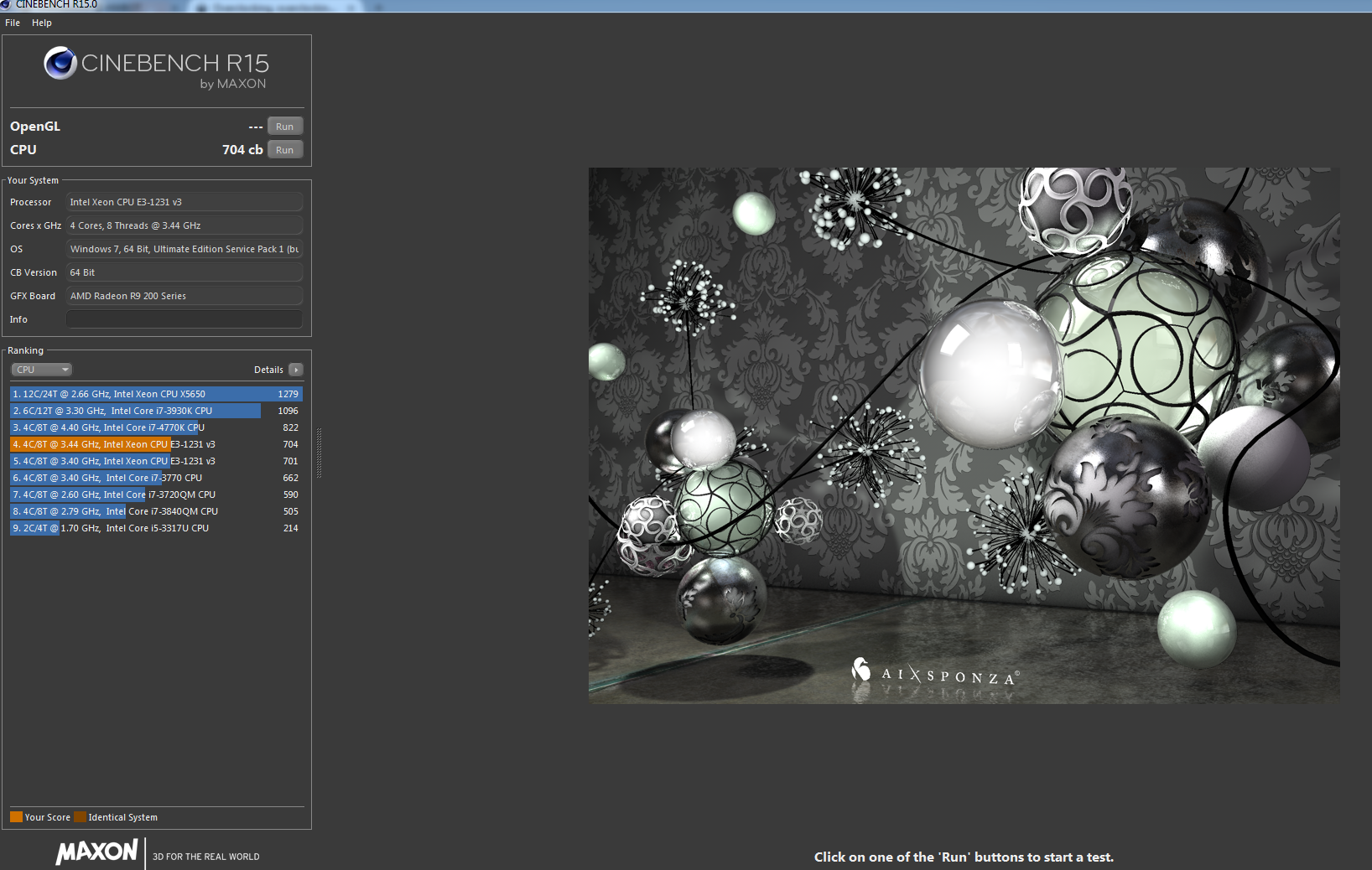Run the OpenGL benchmark test
Image resolution: width=1372 pixels, height=870 pixels.
pyautogui.click(x=285, y=127)
